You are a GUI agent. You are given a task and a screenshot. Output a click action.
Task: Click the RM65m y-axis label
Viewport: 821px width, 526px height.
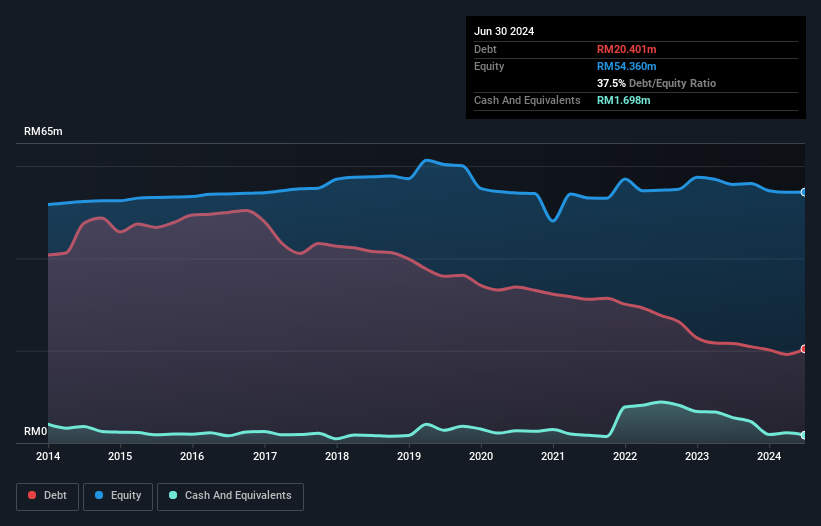[x=43, y=131]
